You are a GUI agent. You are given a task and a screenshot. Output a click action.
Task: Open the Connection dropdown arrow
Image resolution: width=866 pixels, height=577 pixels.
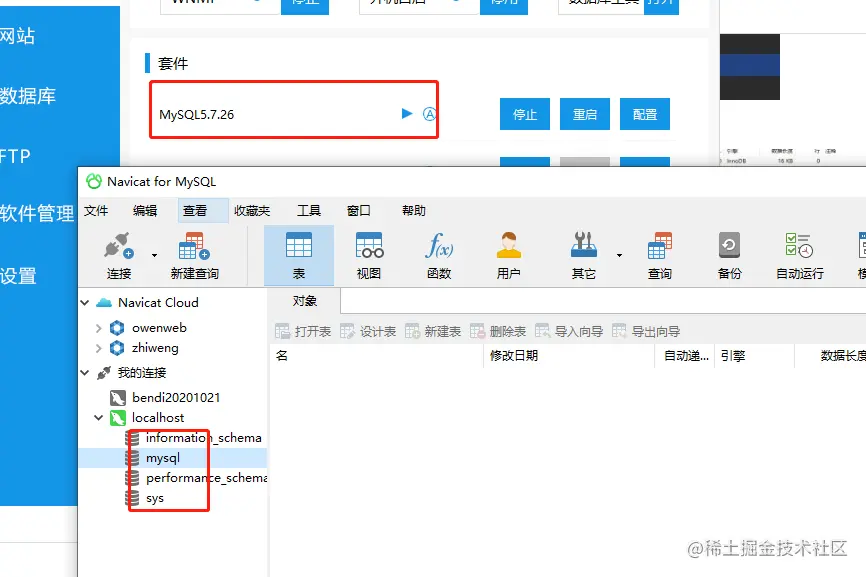pos(155,255)
